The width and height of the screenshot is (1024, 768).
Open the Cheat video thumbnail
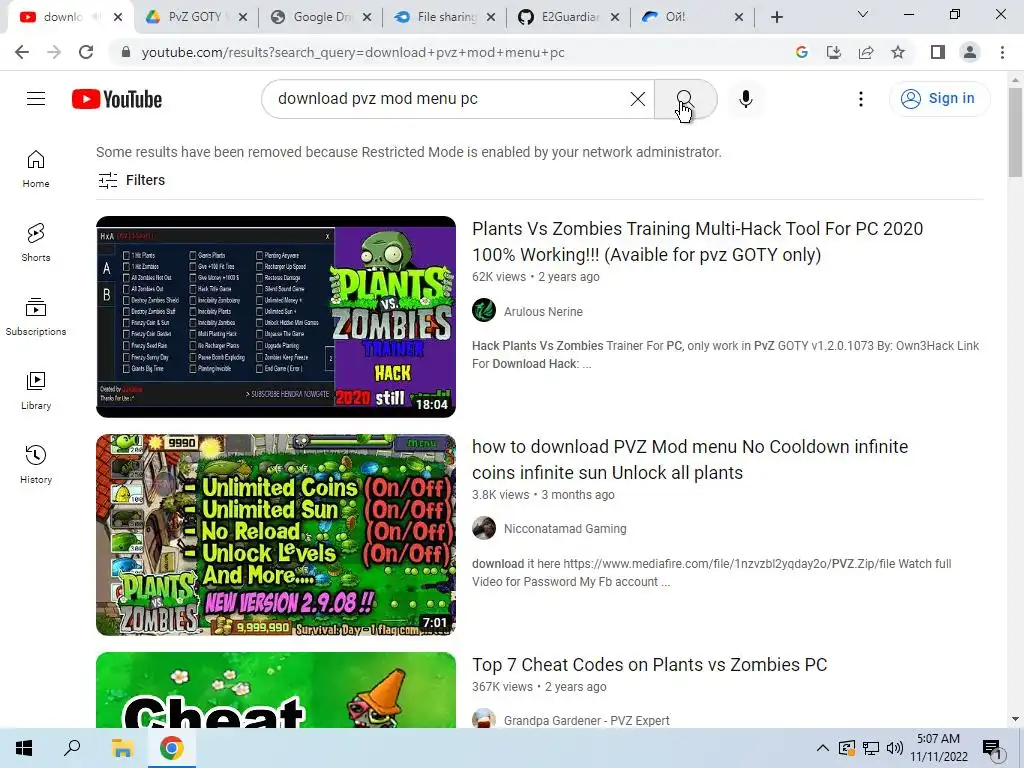[276, 690]
